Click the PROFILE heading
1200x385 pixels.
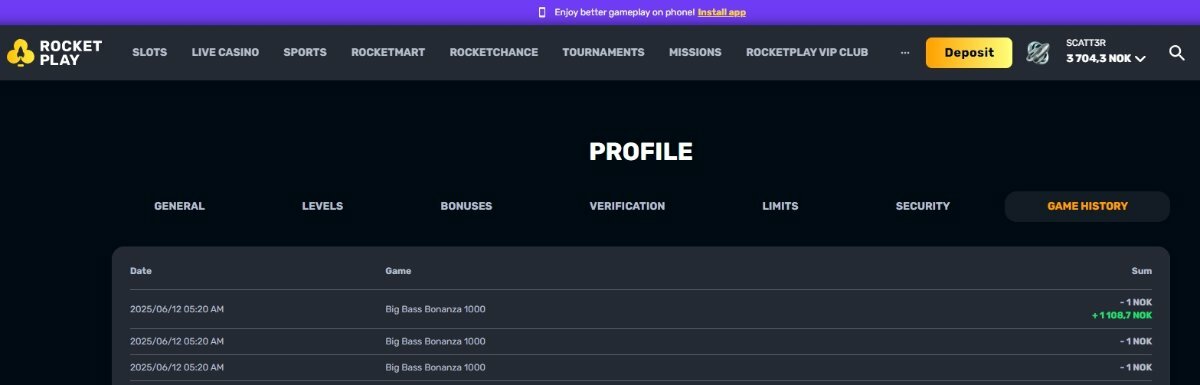[640, 152]
